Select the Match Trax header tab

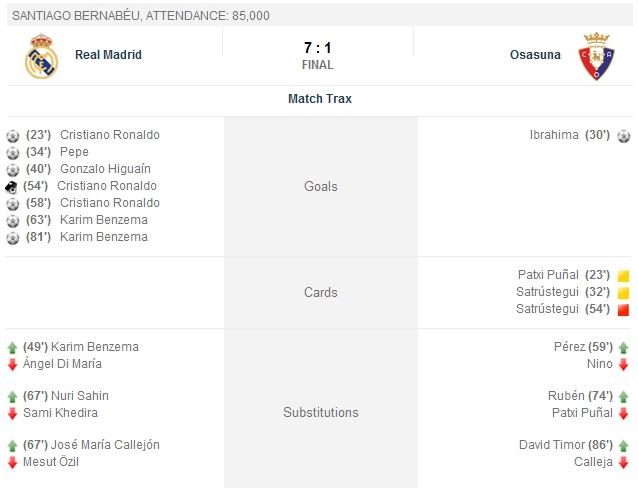319,99
